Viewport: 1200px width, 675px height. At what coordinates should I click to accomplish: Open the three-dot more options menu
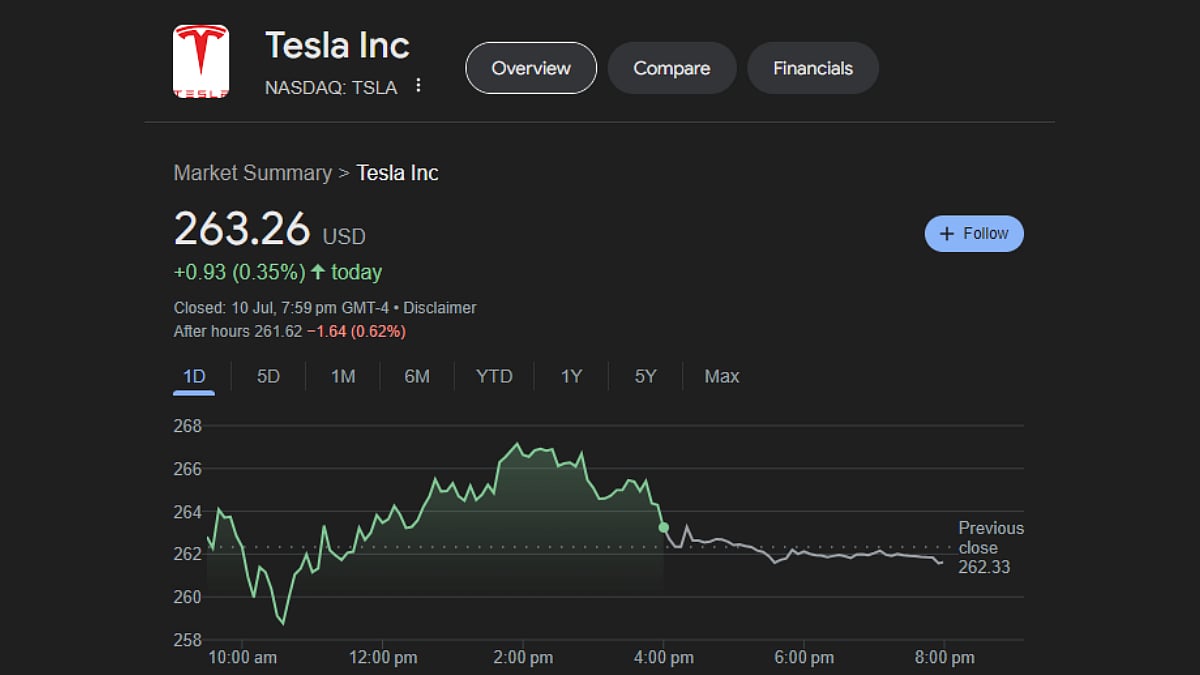click(x=419, y=86)
